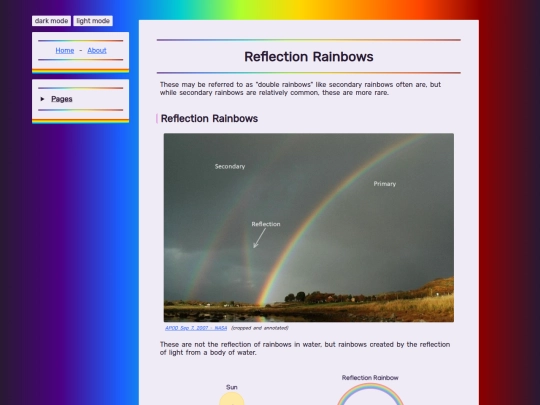540x405 pixels.
Task: Open the APOD Sep 7, 2007 NASA link
Action: click(196, 328)
